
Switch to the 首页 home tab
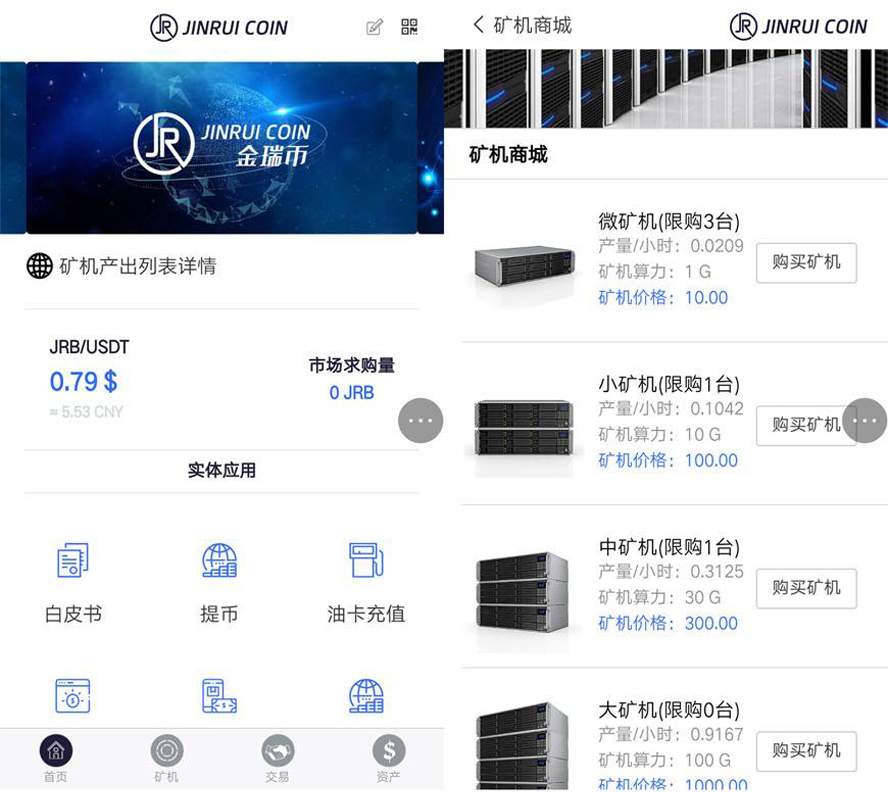pyautogui.click(x=56, y=759)
